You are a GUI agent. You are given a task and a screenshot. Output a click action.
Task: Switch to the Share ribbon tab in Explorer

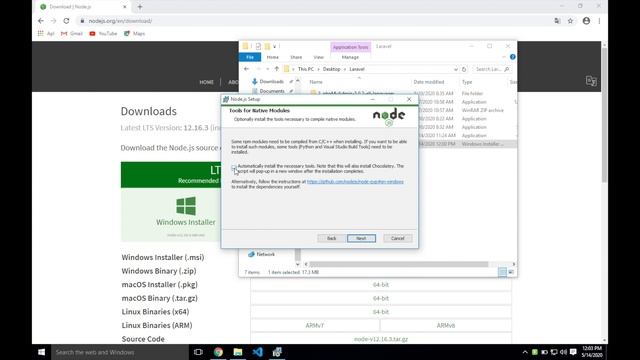(x=296, y=57)
